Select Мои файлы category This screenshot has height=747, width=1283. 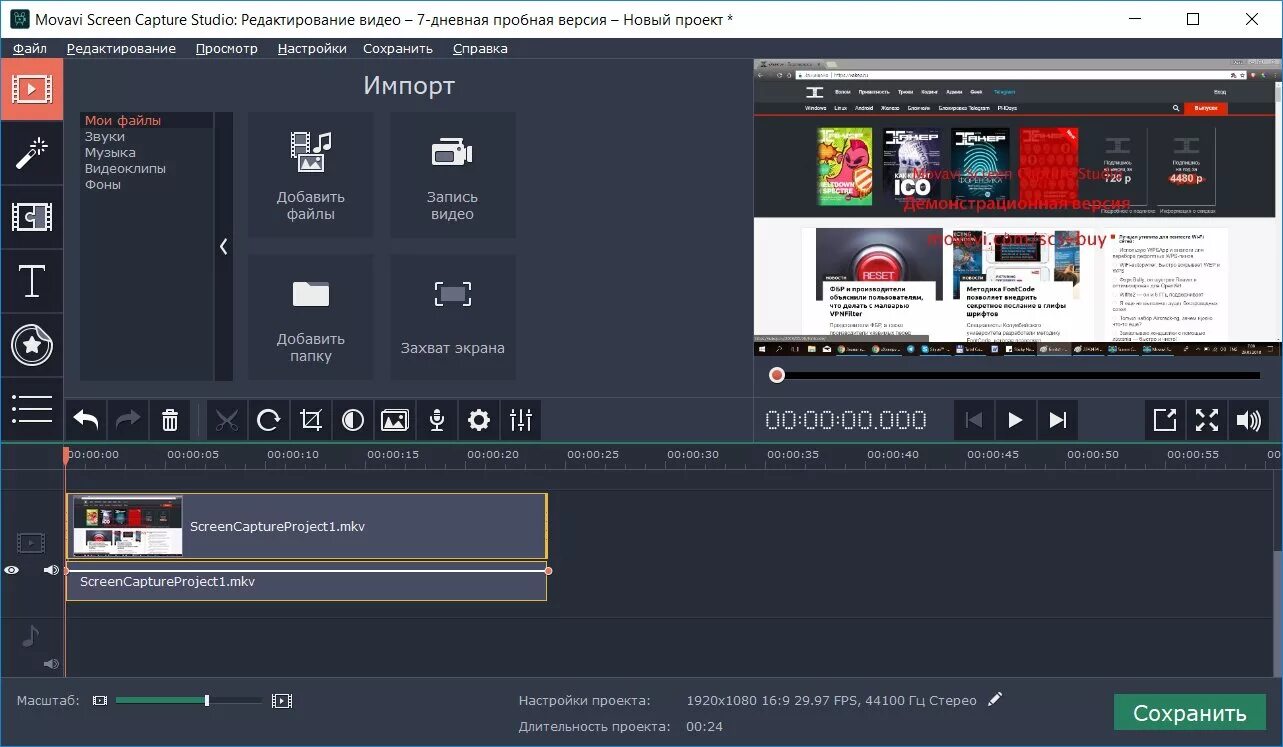[123, 120]
